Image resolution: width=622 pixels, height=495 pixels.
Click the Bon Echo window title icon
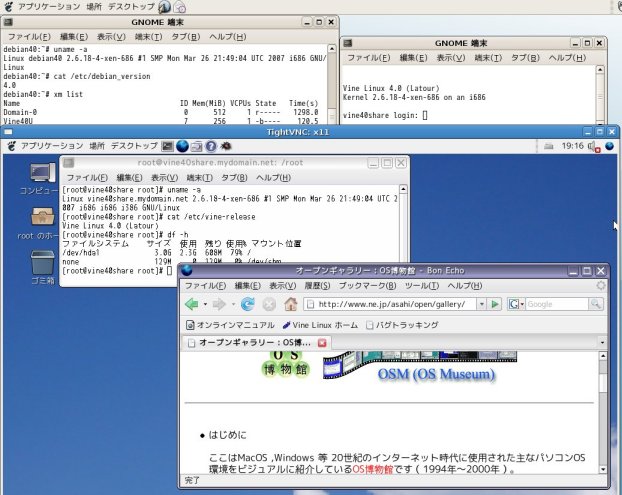(187, 271)
